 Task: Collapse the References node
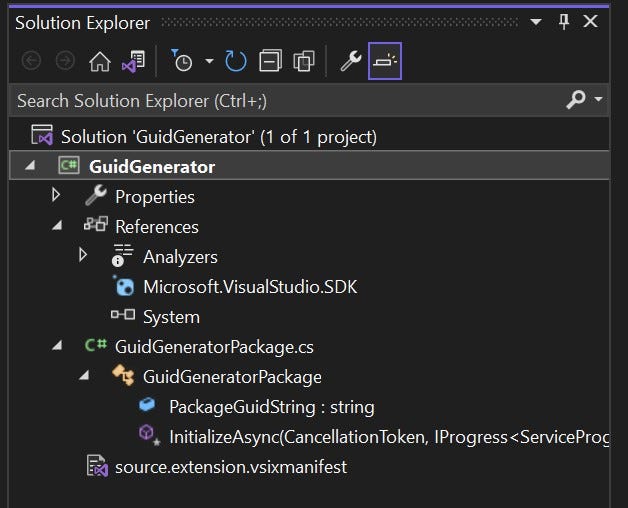pos(57,226)
